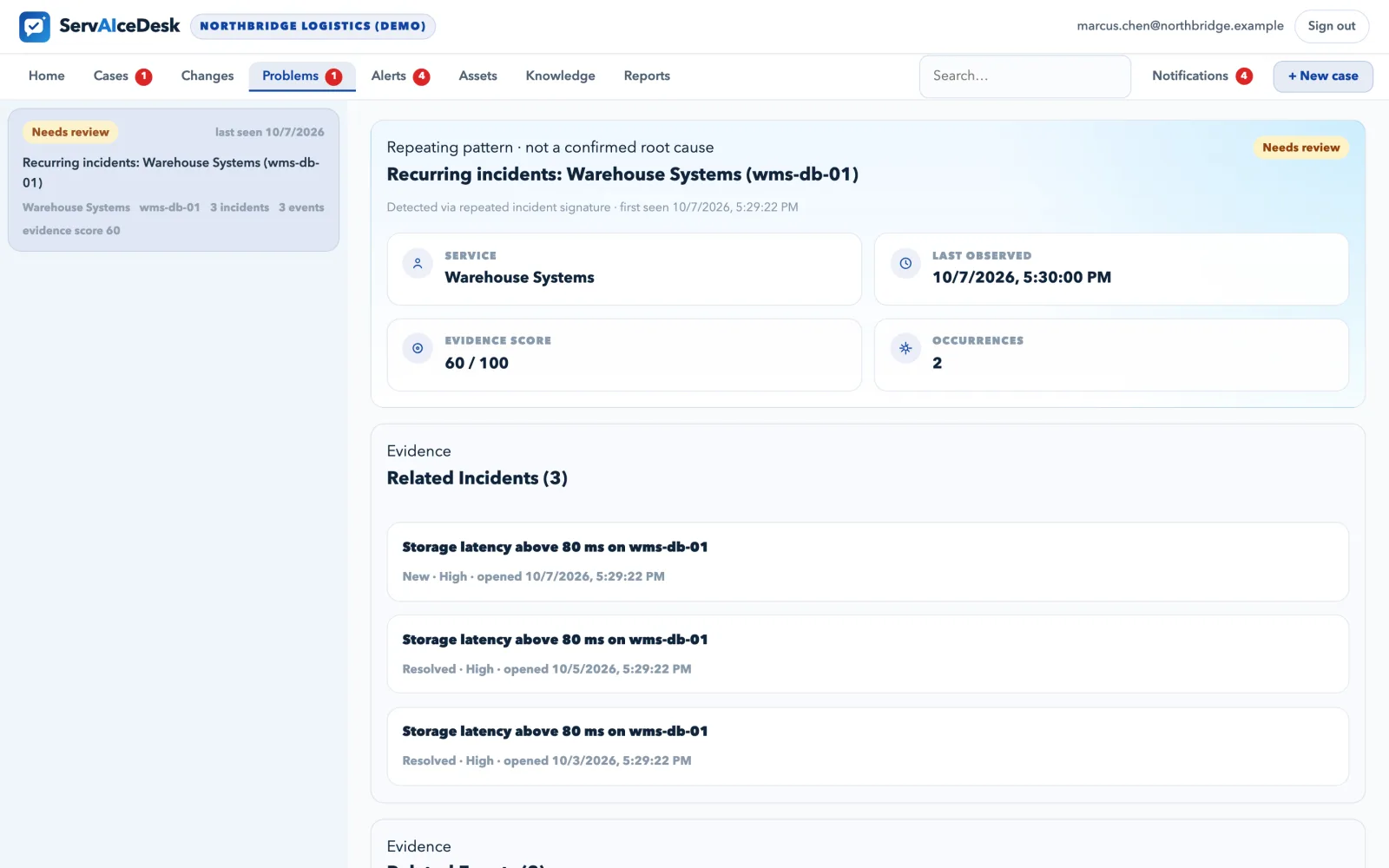Screen dimensions: 1389x868
Task: Open the Assets tab
Action: 477,76
